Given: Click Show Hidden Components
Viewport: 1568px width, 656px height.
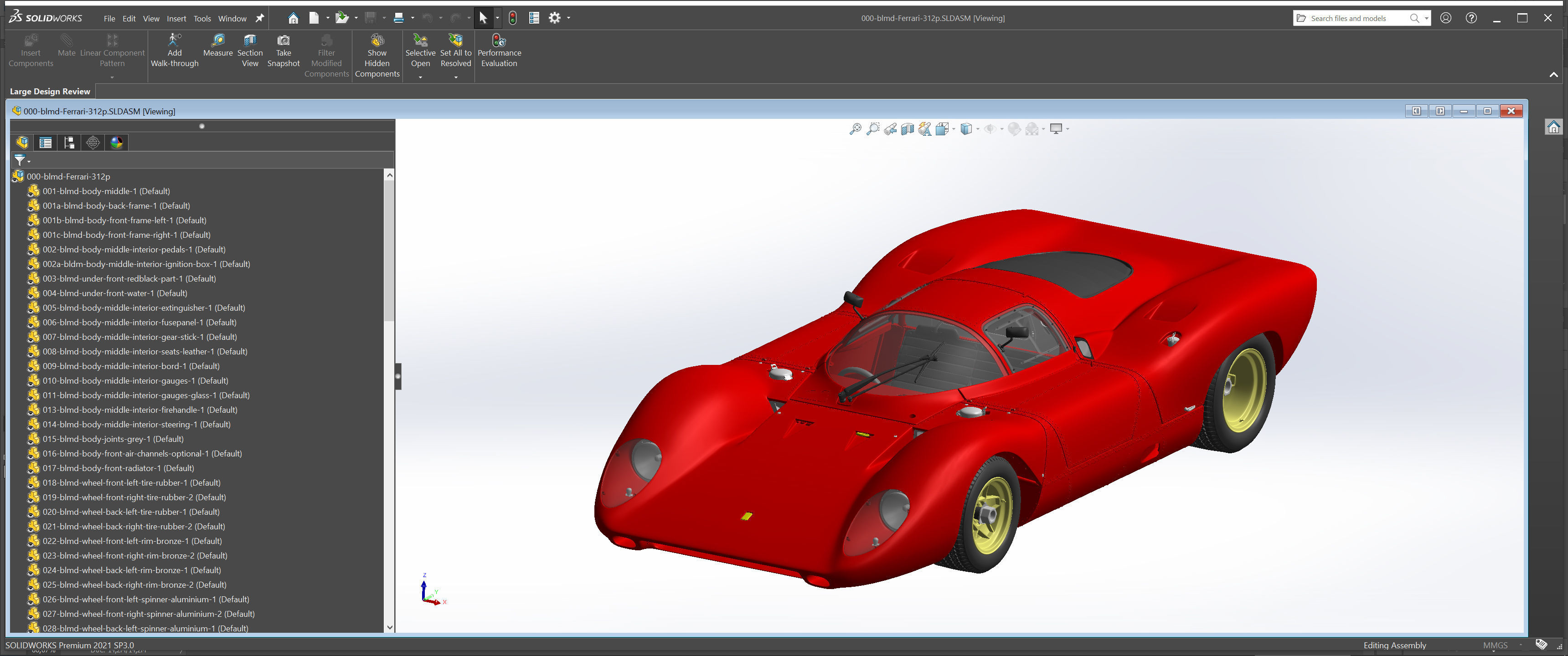Looking at the screenshot, I should (377, 56).
